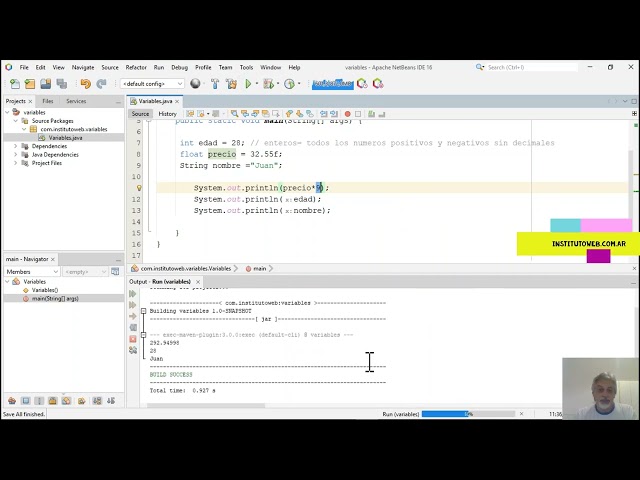Click the Navigator filter panel icon beside empty combo
The image size is (640, 480).
click(115, 271)
